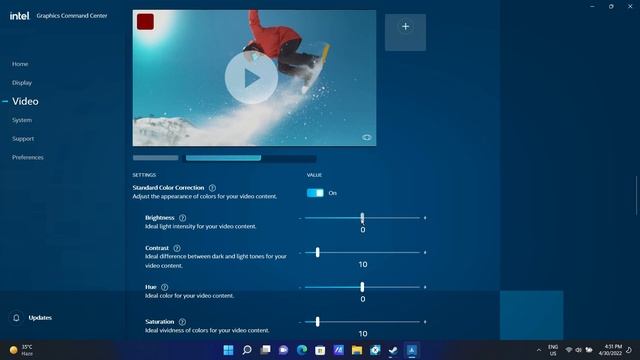
Task: Click the settings page vertical scrollbar
Action: [x=636, y=195]
